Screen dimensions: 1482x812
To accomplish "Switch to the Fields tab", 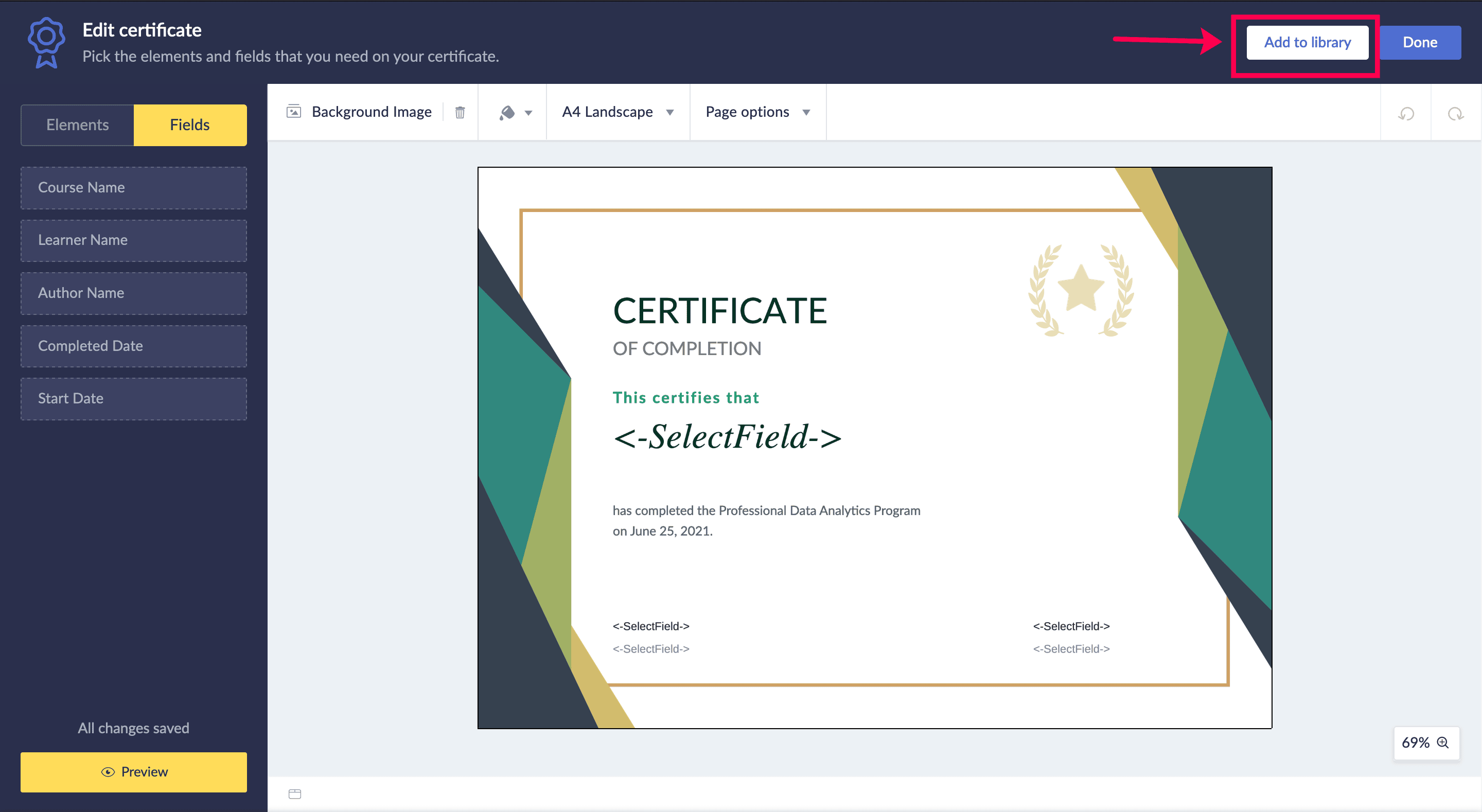I will [x=190, y=125].
